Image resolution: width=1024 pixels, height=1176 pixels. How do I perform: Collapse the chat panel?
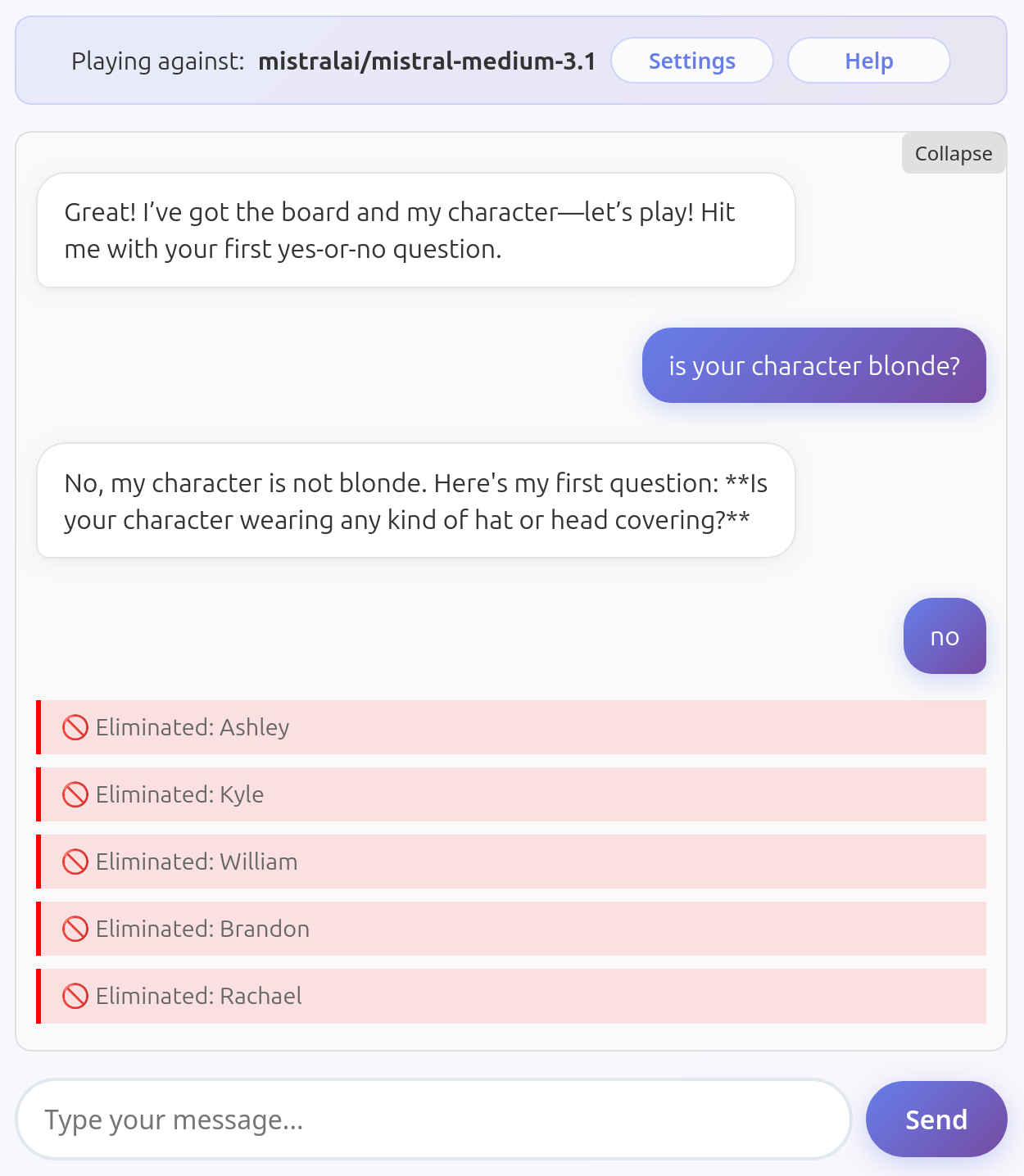[x=954, y=153]
